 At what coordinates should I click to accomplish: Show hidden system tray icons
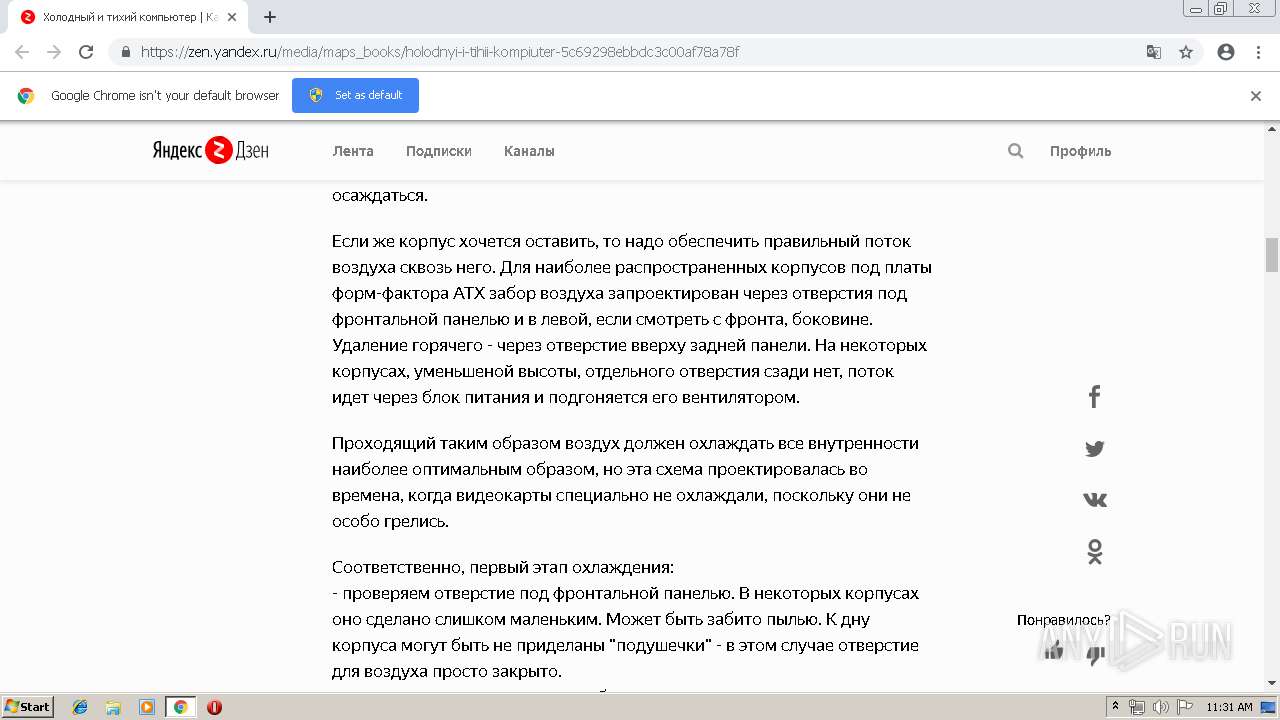coord(1115,707)
